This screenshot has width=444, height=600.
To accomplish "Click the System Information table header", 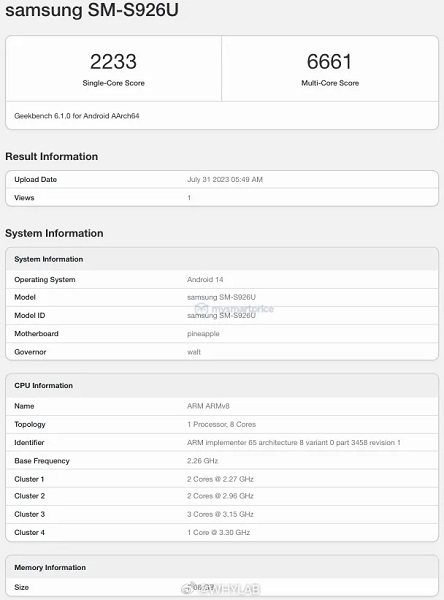I will pos(222,259).
